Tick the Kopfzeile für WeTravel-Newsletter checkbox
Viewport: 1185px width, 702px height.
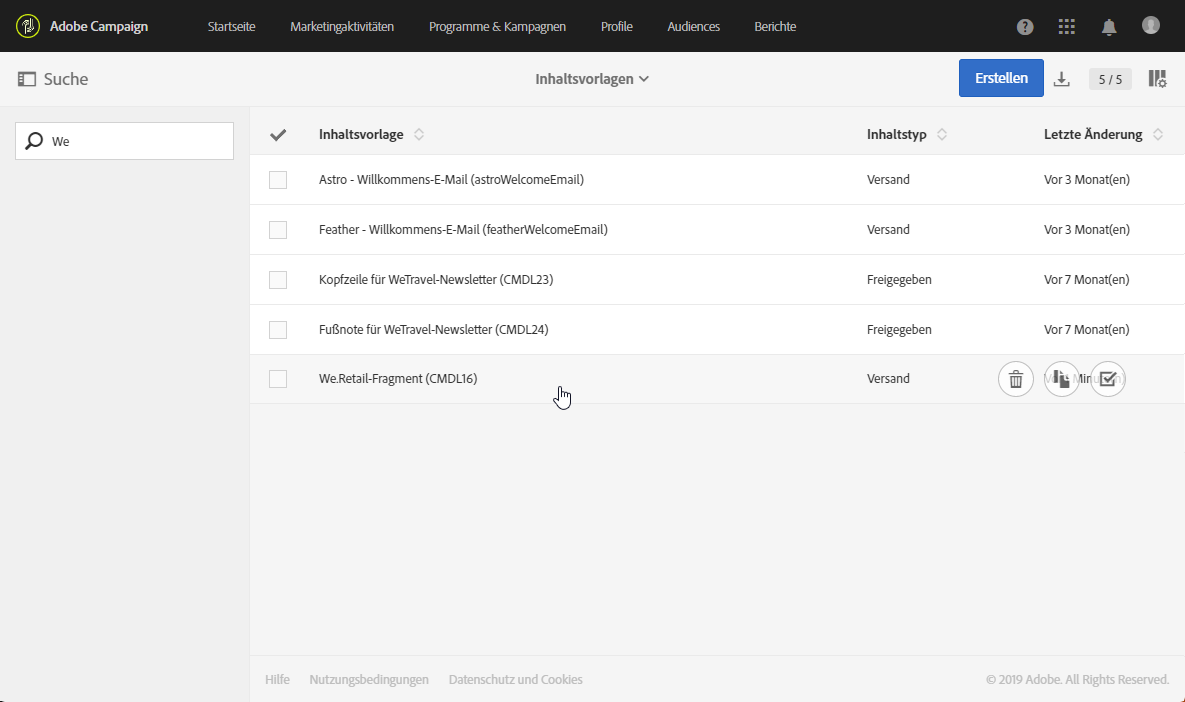[278, 280]
